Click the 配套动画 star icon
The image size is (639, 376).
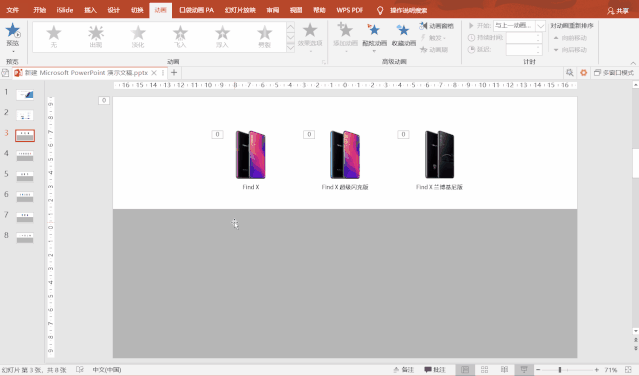(x=374, y=30)
